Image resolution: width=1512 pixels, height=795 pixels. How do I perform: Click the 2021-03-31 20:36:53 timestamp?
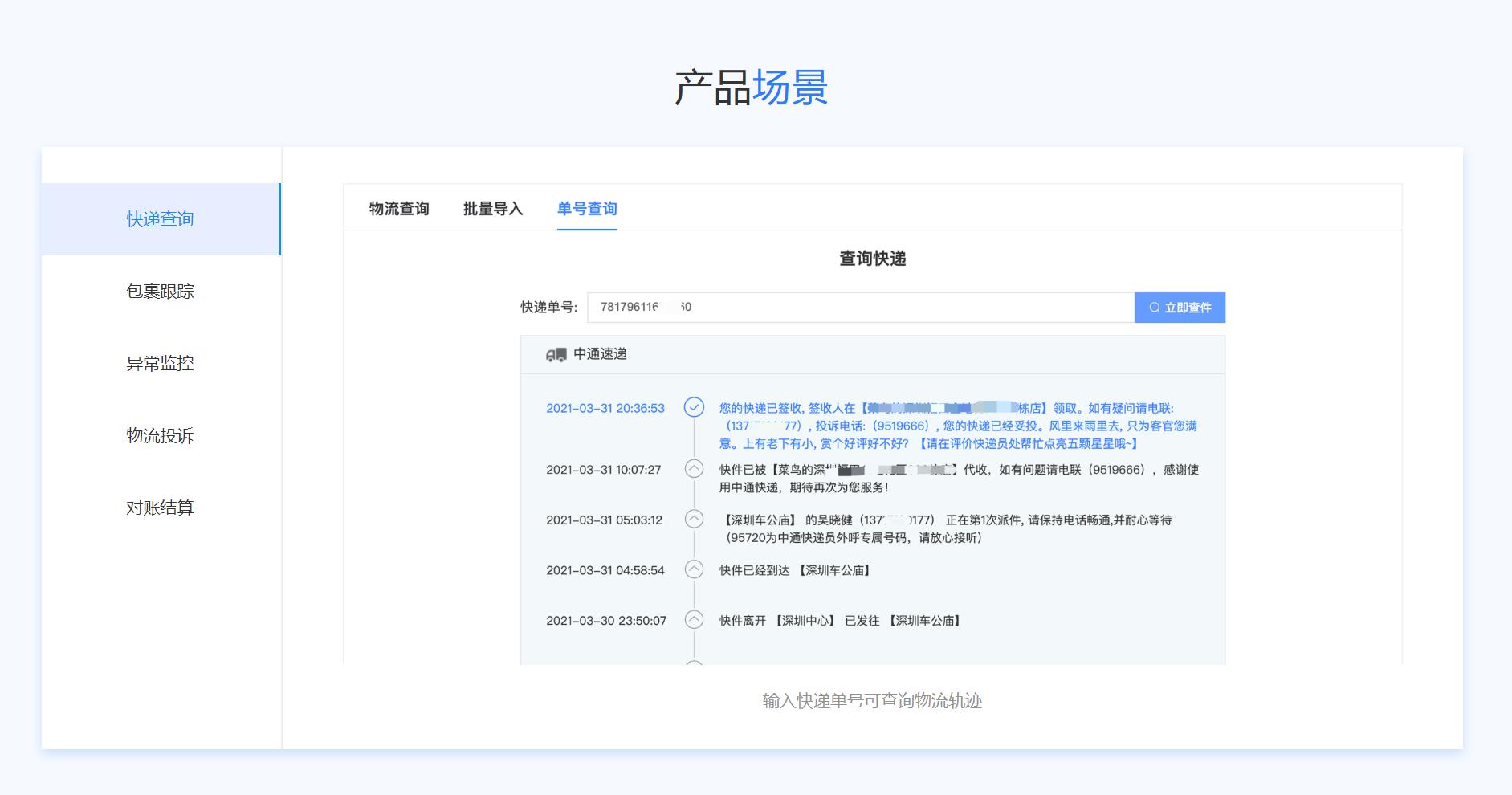(605, 408)
